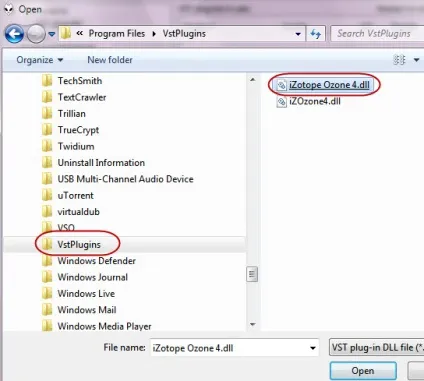Click the Open button
This screenshot has height=381, width=424.
tap(363, 371)
